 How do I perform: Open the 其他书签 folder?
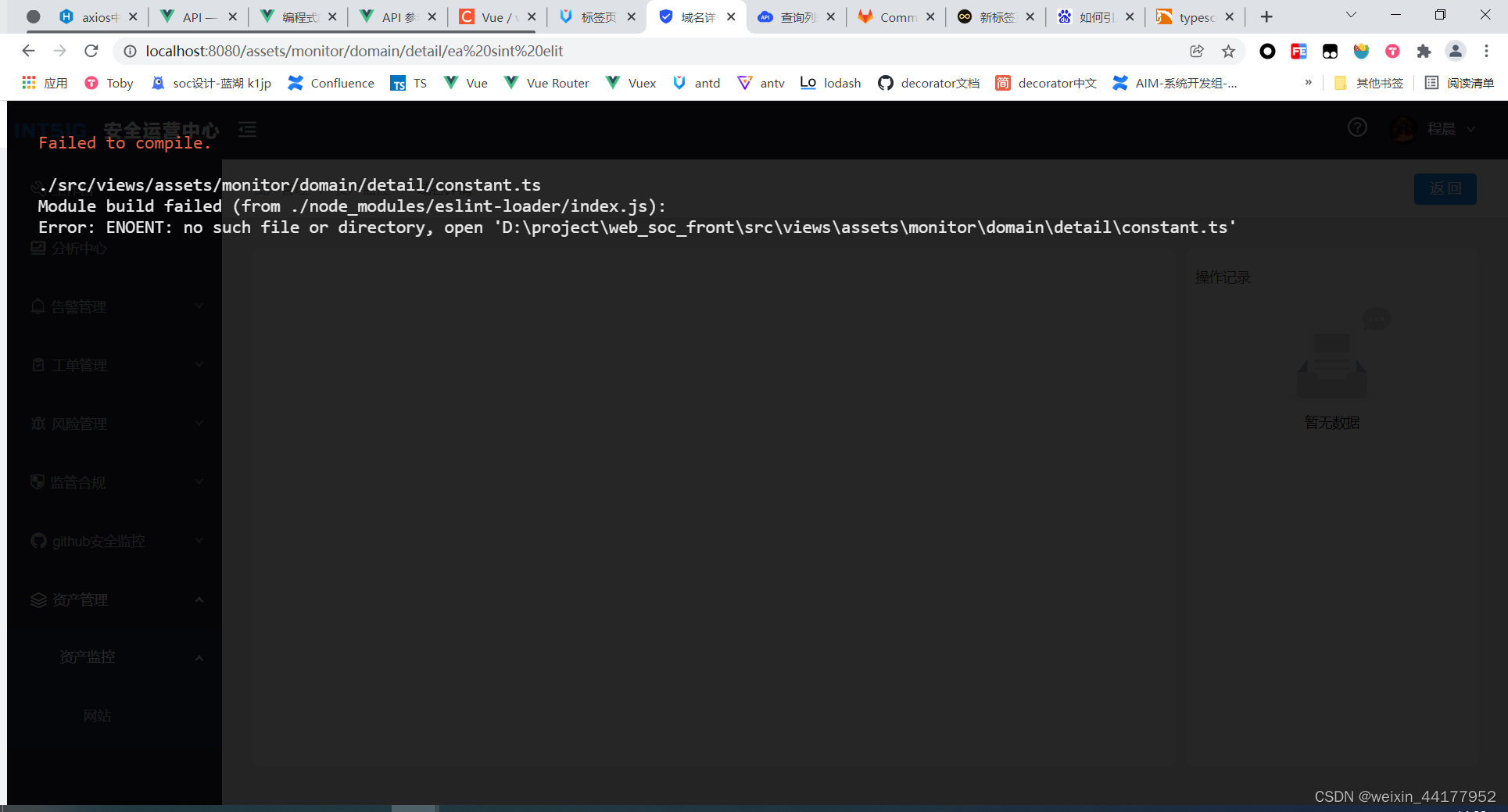[1369, 83]
